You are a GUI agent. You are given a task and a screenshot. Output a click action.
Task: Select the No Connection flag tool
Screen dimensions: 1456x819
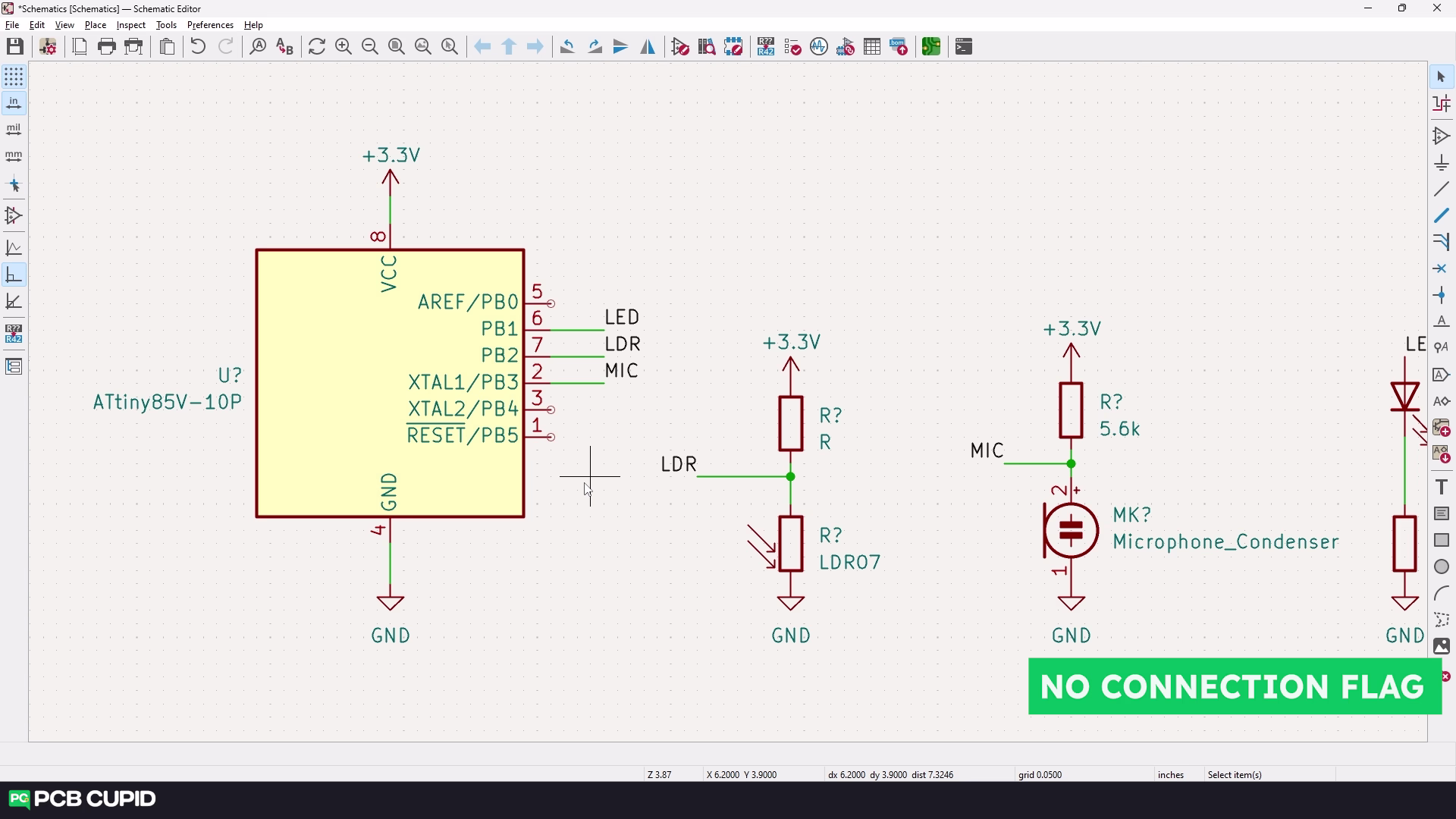pyautogui.click(x=1441, y=268)
